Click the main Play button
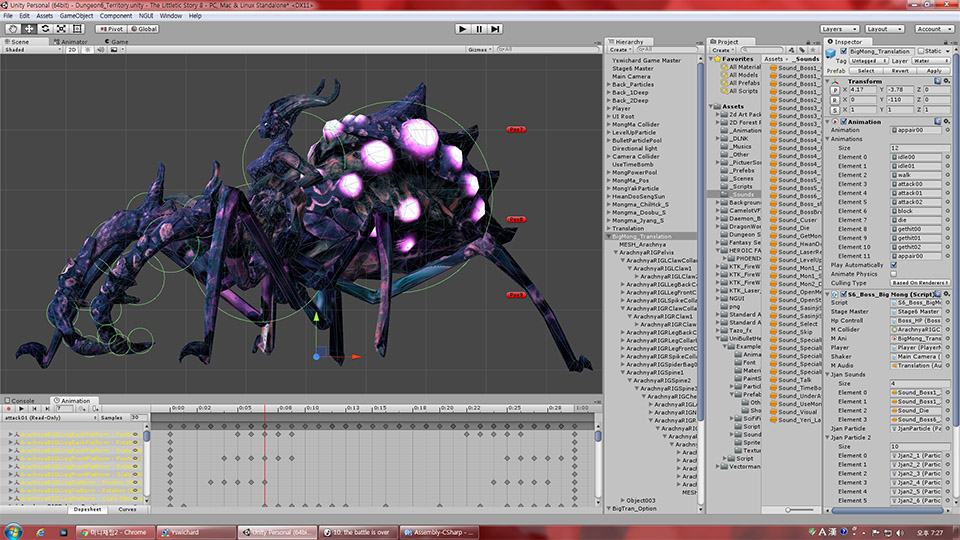 (463, 29)
